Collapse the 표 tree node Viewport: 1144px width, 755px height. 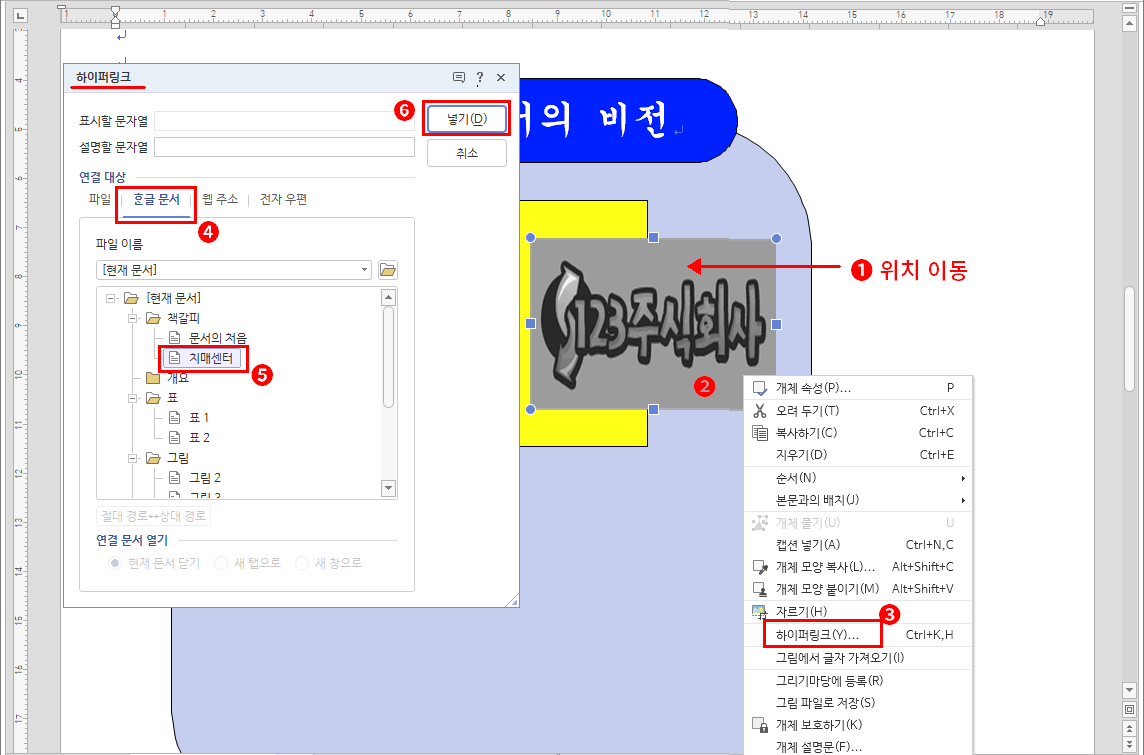point(133,398)
